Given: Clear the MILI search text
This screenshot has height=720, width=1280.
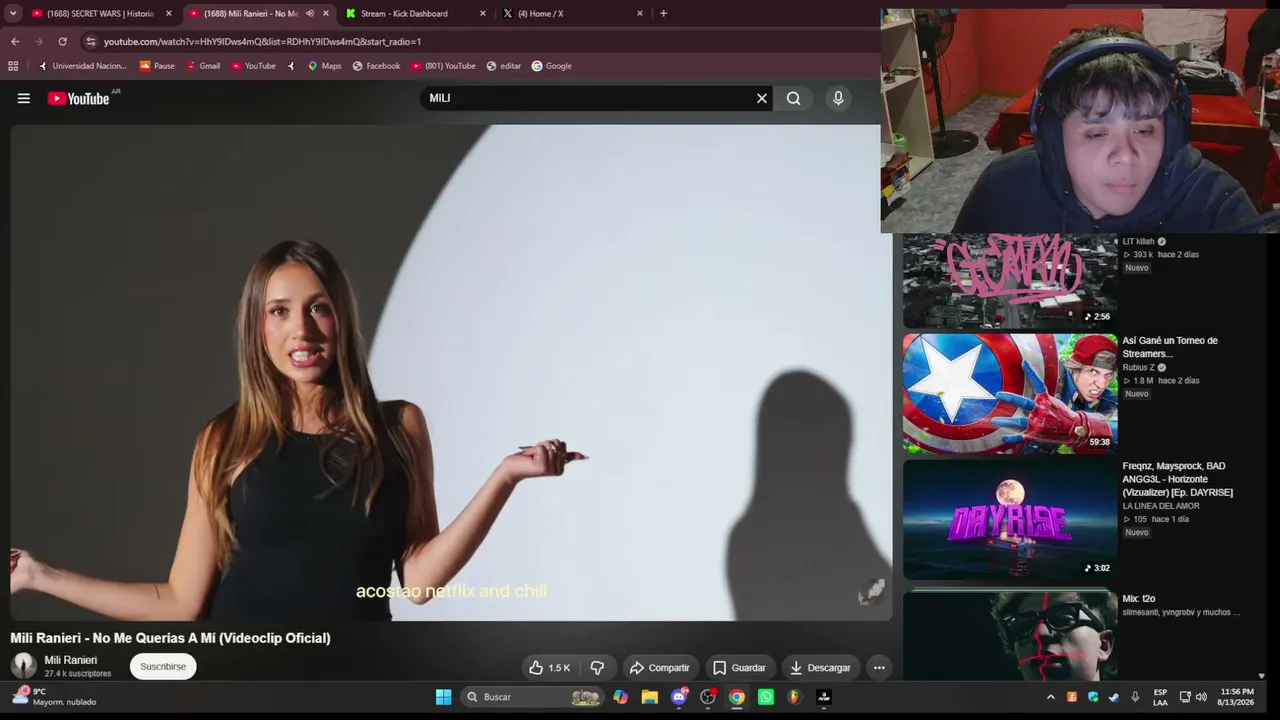Looking at the screenshot, I should click(x=761, y=98).
